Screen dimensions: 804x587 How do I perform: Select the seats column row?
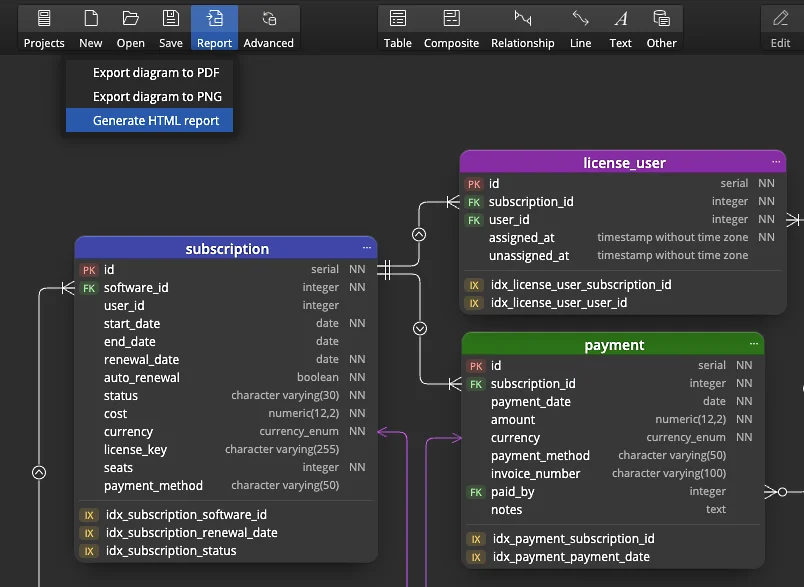[x=226, y=468]
